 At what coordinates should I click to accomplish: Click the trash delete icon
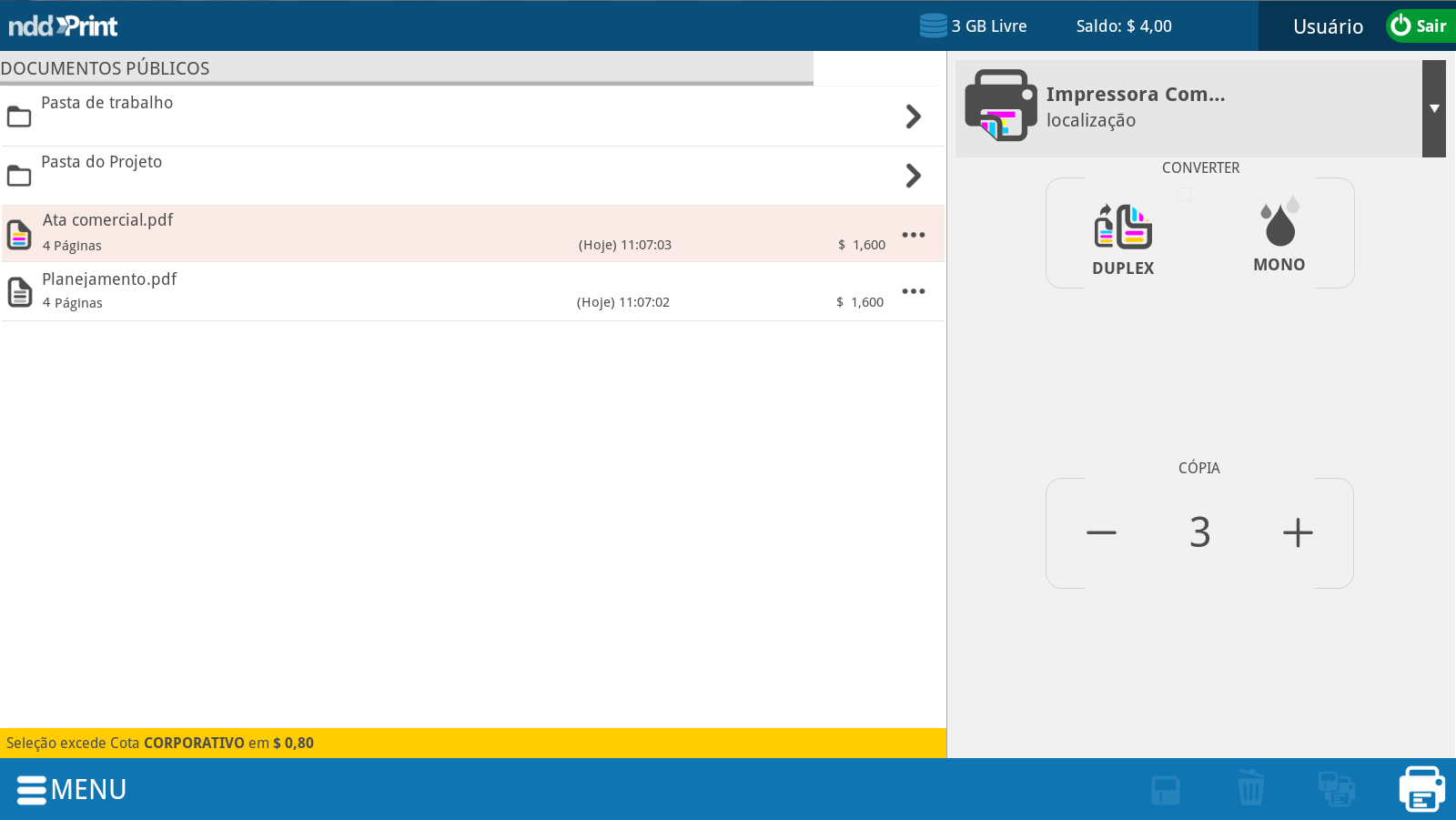click(1250, 788)
